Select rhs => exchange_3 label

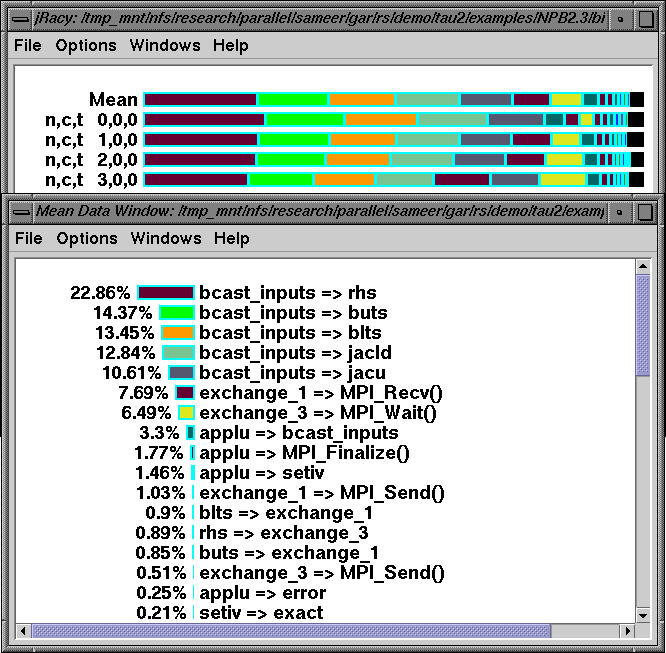pos(284,532)
